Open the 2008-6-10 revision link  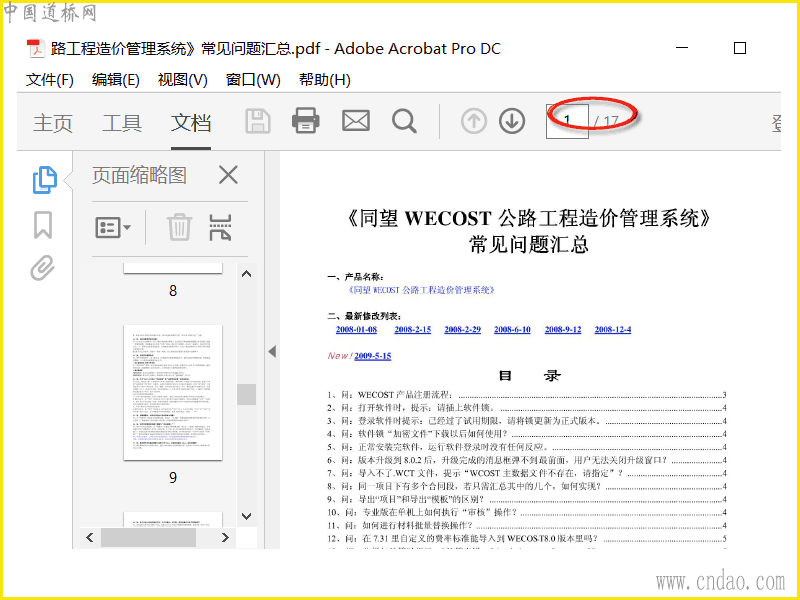[512, 330]
